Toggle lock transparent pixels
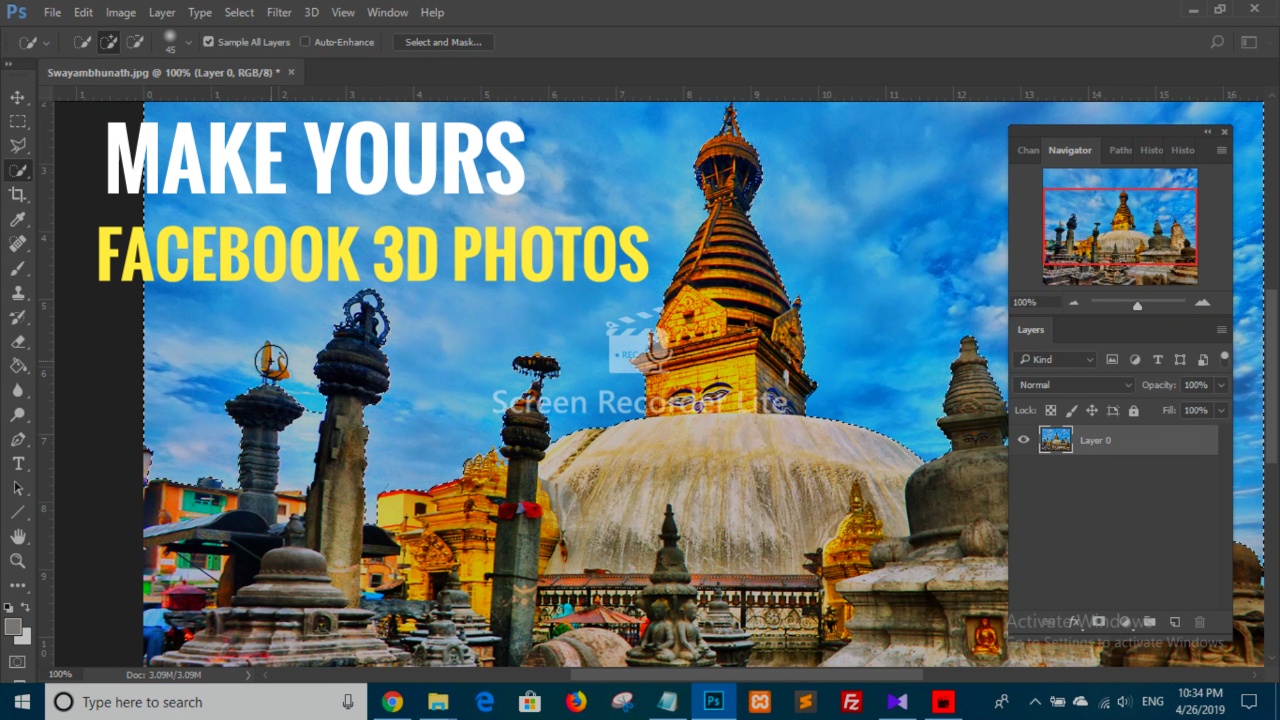The width and height of the screenshot is (1280, 720). pos(1050,411)
